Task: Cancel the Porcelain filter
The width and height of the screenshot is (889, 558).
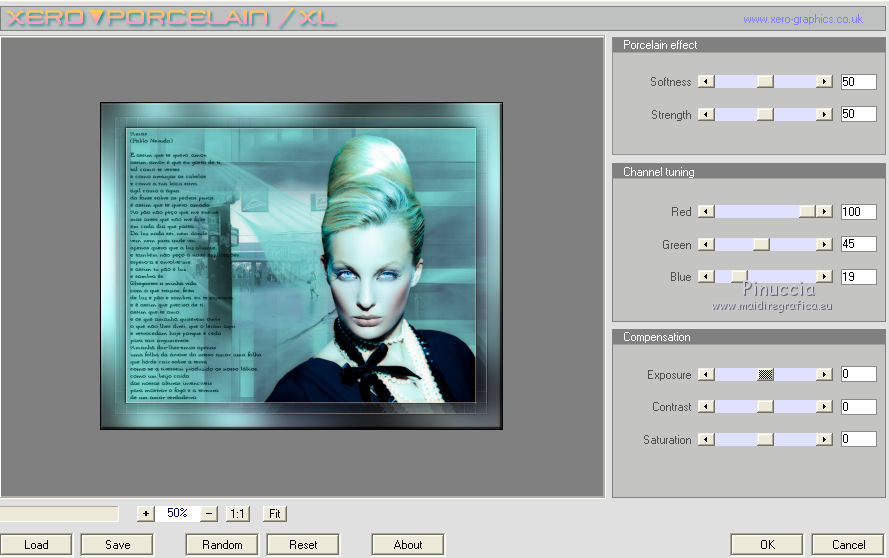Action: click(848, 545)
